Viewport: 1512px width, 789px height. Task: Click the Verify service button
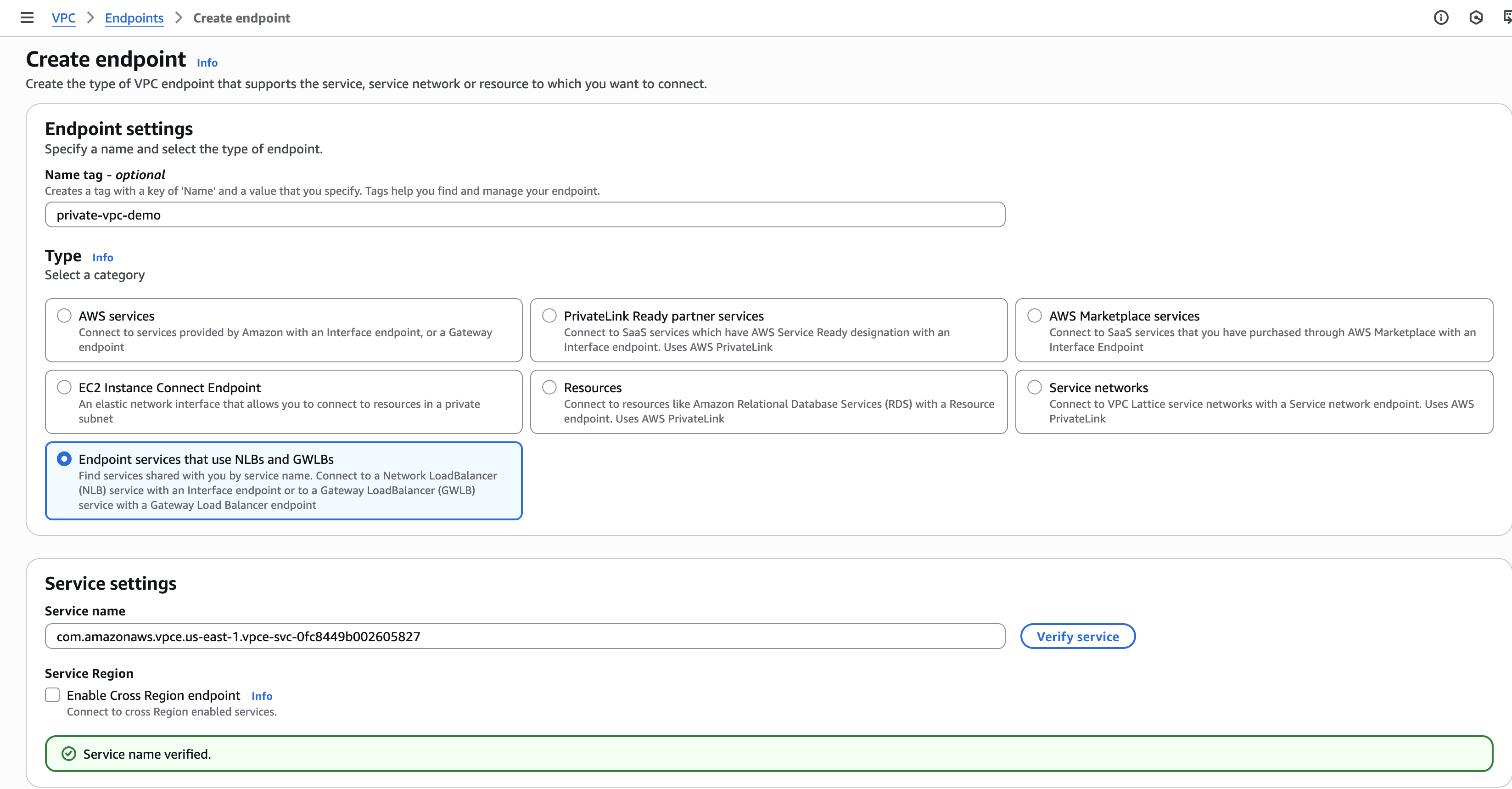1078,637
